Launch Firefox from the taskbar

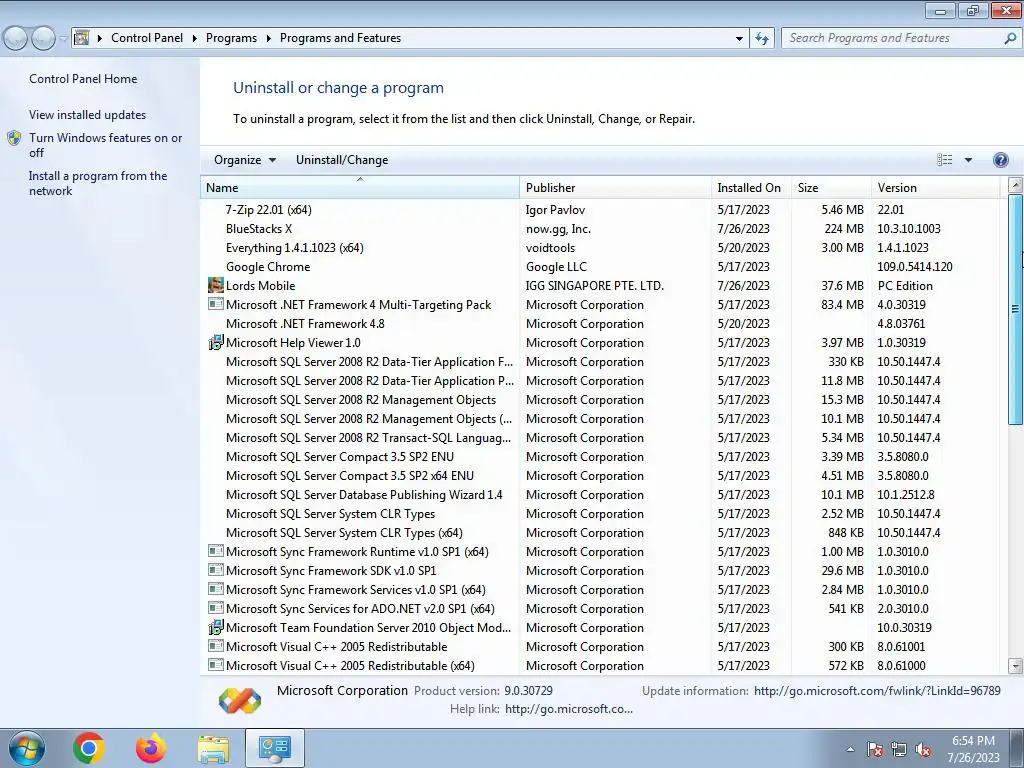151,748
